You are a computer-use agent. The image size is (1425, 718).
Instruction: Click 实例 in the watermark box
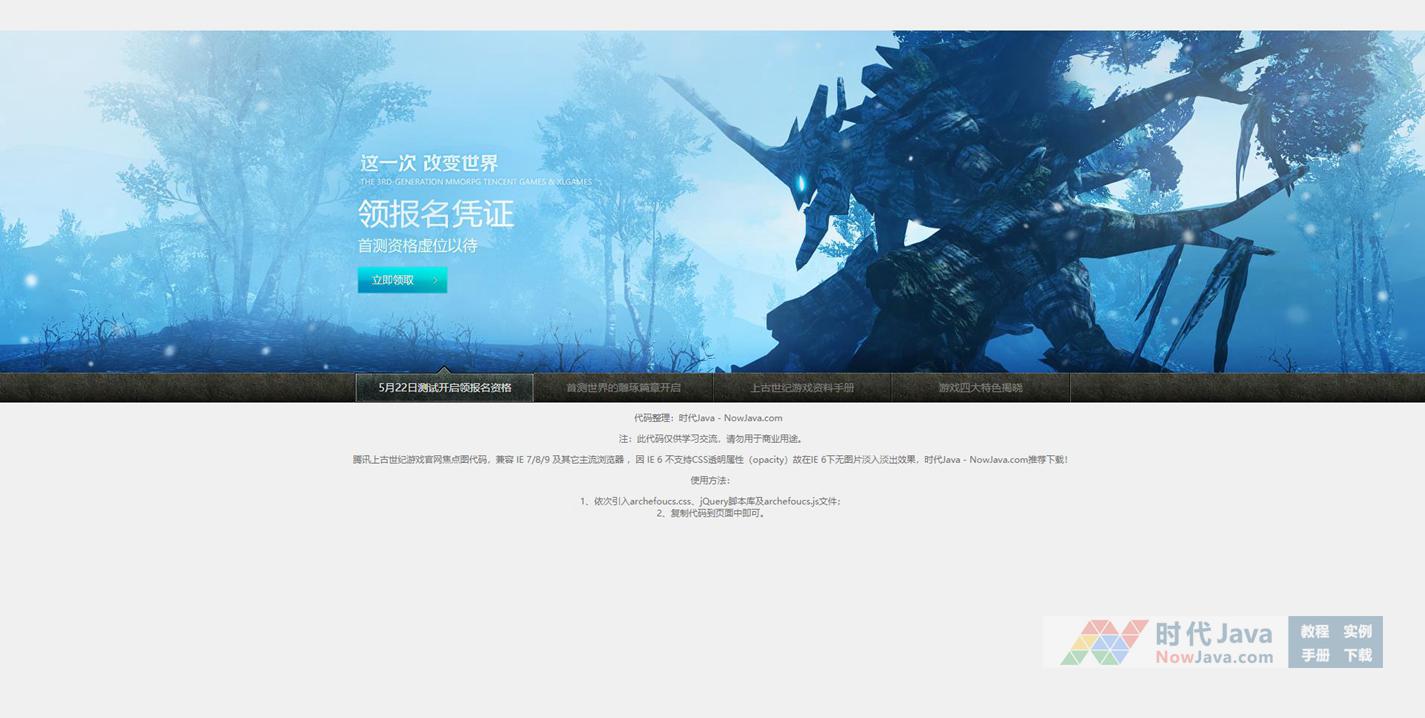1357,631
